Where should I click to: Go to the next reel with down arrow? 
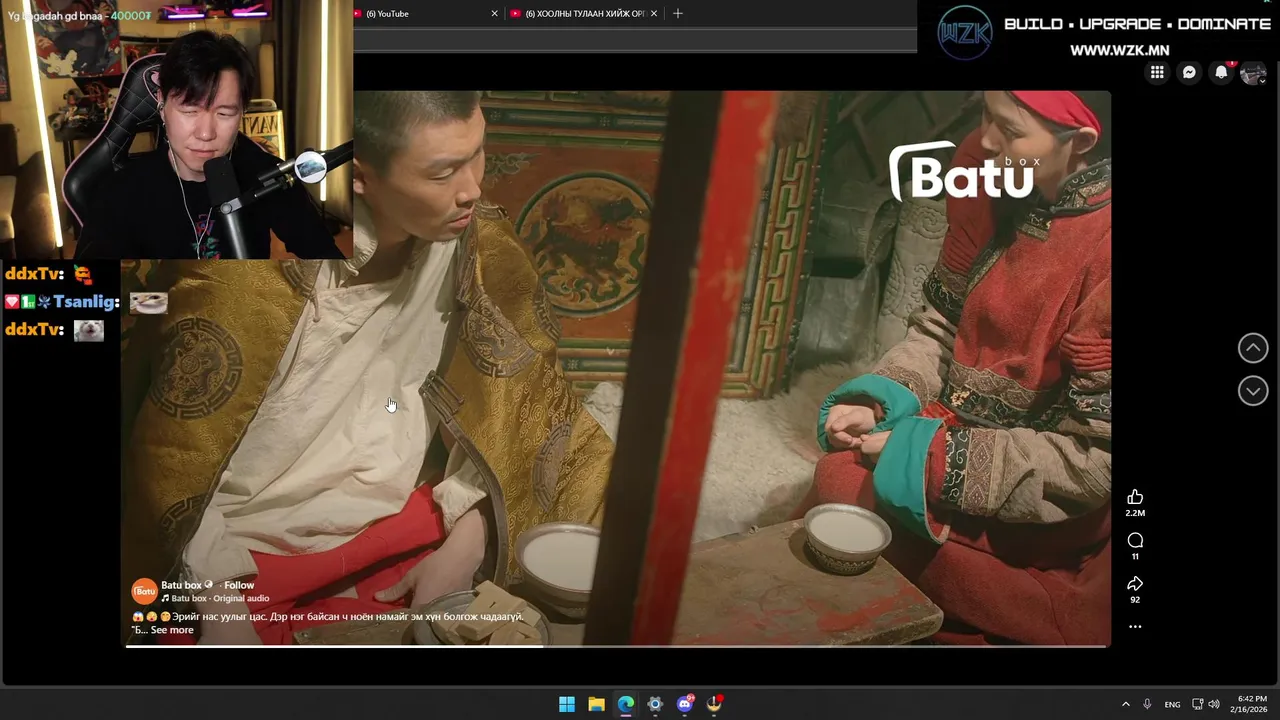click(x=1253, y=391)
